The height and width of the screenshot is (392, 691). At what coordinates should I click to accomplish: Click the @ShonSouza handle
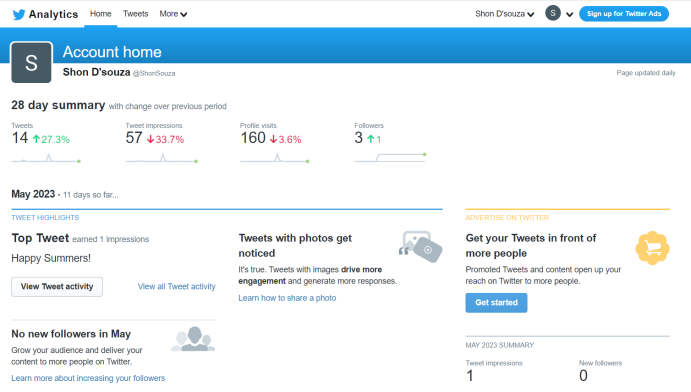154,74
